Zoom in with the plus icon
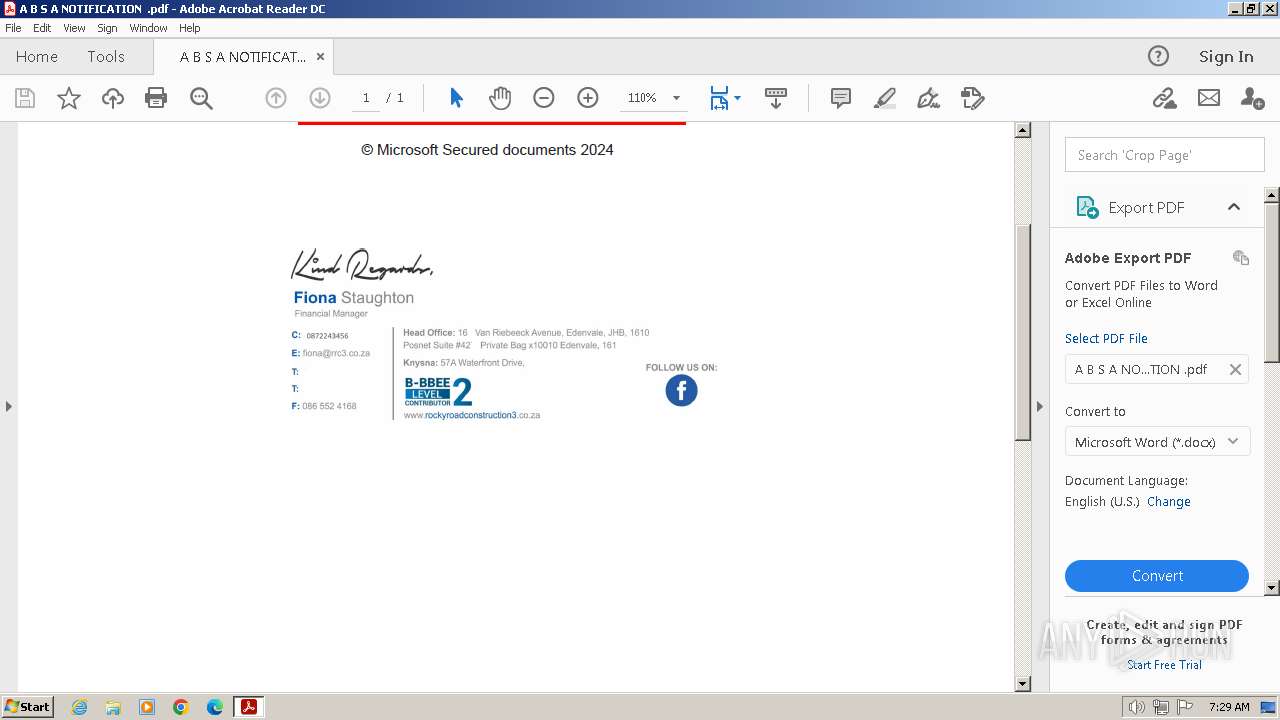 (588, 98)
